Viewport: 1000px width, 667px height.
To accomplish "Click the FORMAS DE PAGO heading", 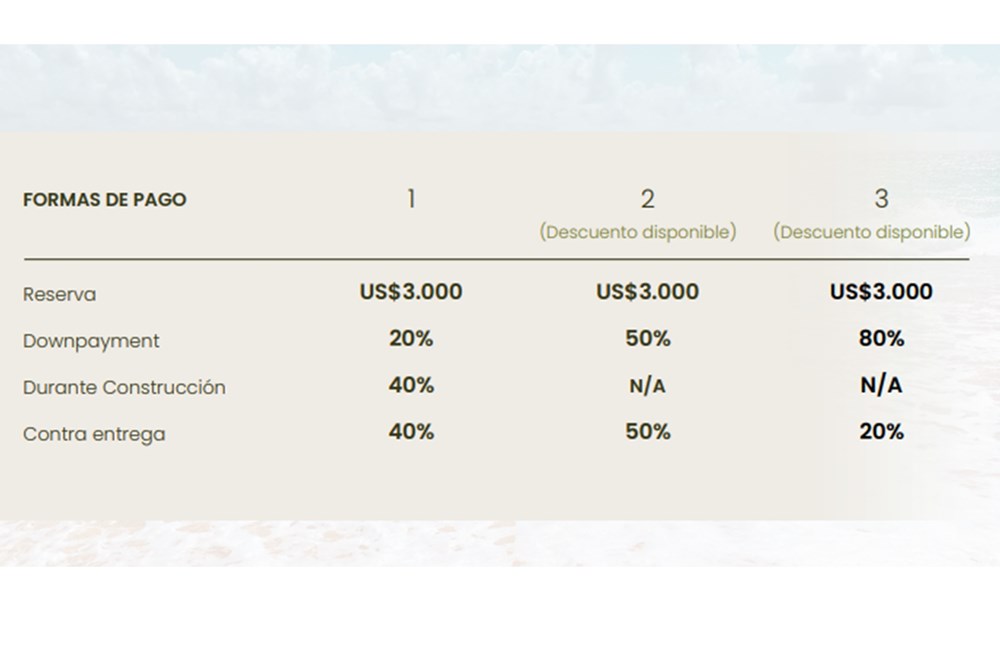I will (104, 199).
